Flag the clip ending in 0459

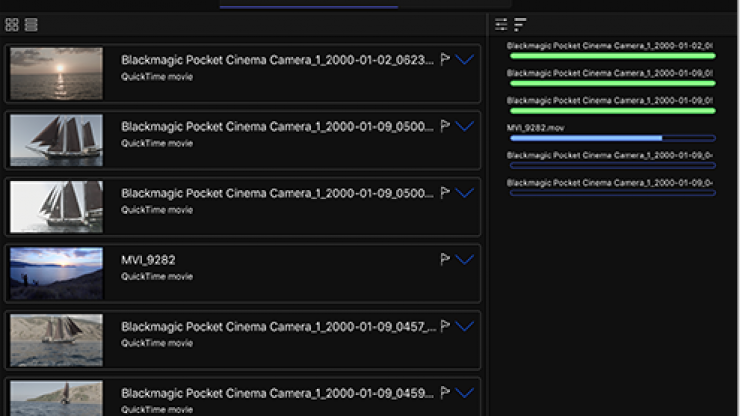[445, 393]
